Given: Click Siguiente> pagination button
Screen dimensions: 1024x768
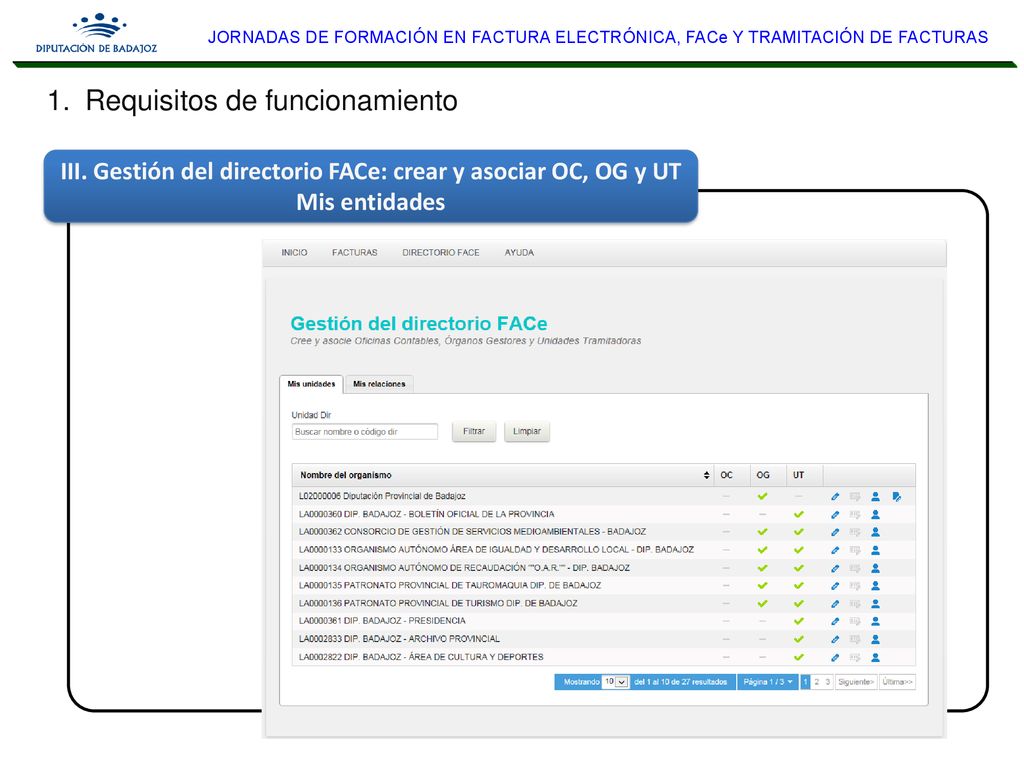Looking at the screenshot, I should [x=856, y=682].
